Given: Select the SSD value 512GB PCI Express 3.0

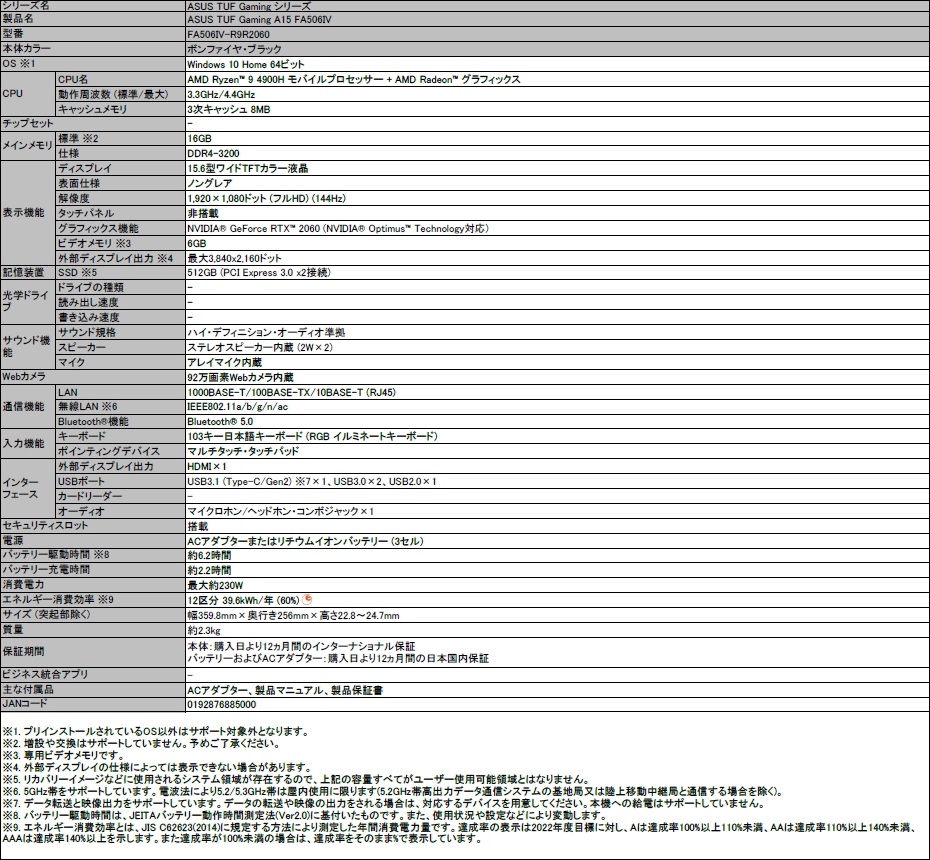Looking at the screenshot, I should tap(259, 273).
